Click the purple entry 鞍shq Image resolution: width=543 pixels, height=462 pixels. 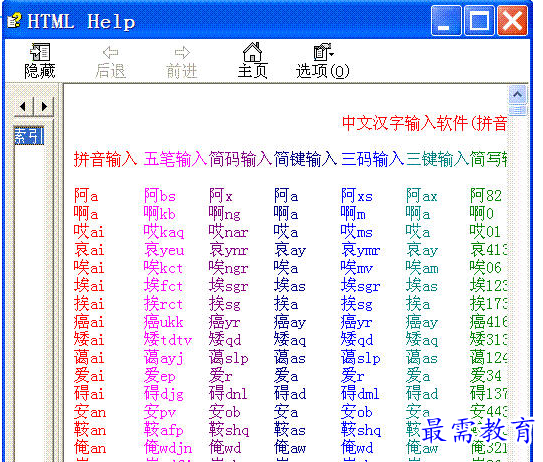pyautogui.click(x=229, y=430)
